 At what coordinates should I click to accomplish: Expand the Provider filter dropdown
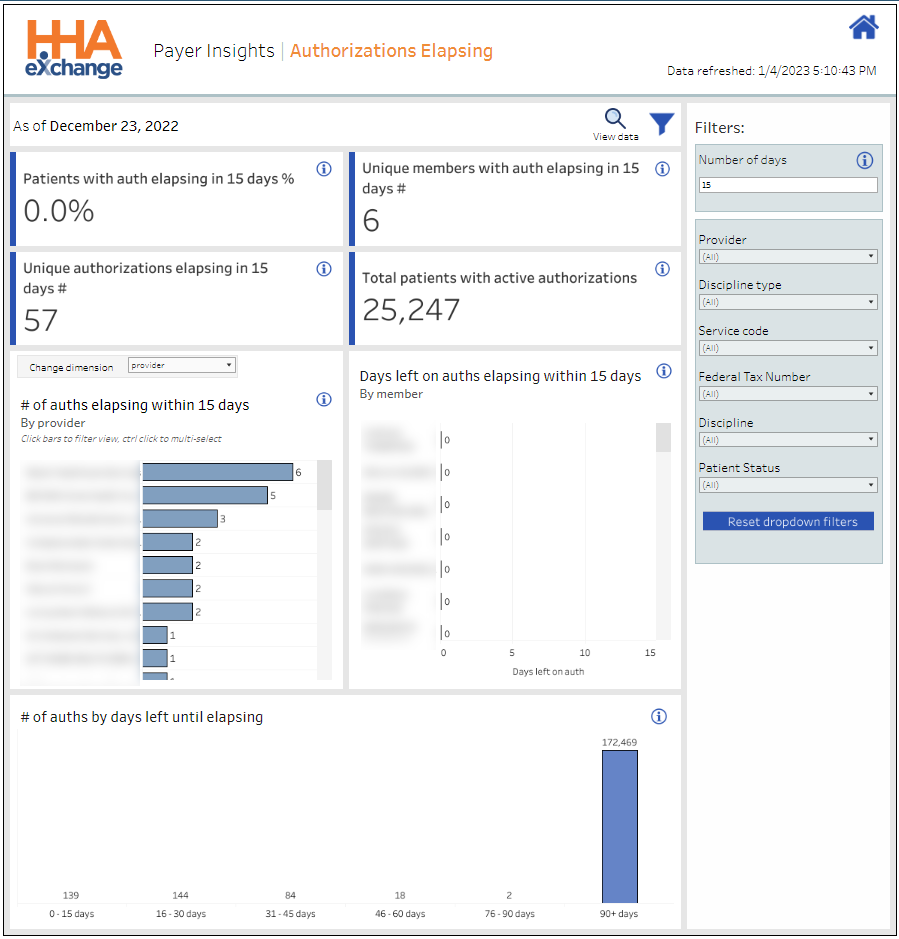point(788,256)
